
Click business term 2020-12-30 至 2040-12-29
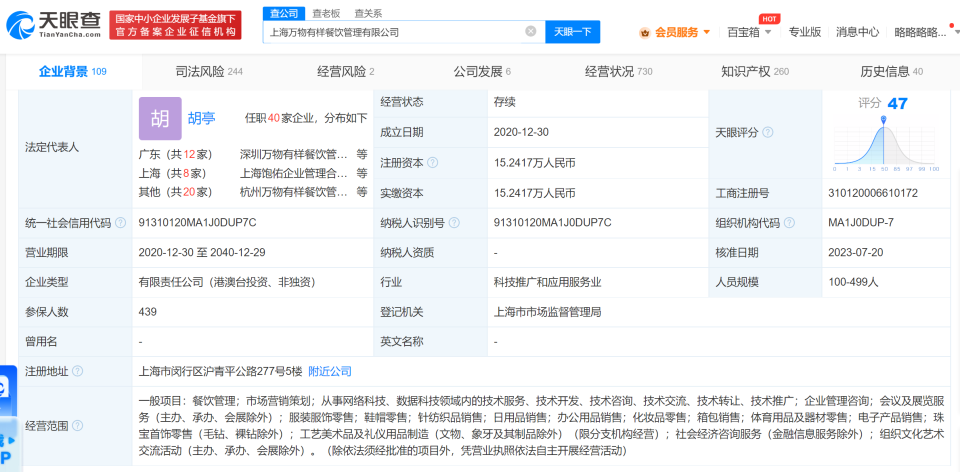[202, 252]
